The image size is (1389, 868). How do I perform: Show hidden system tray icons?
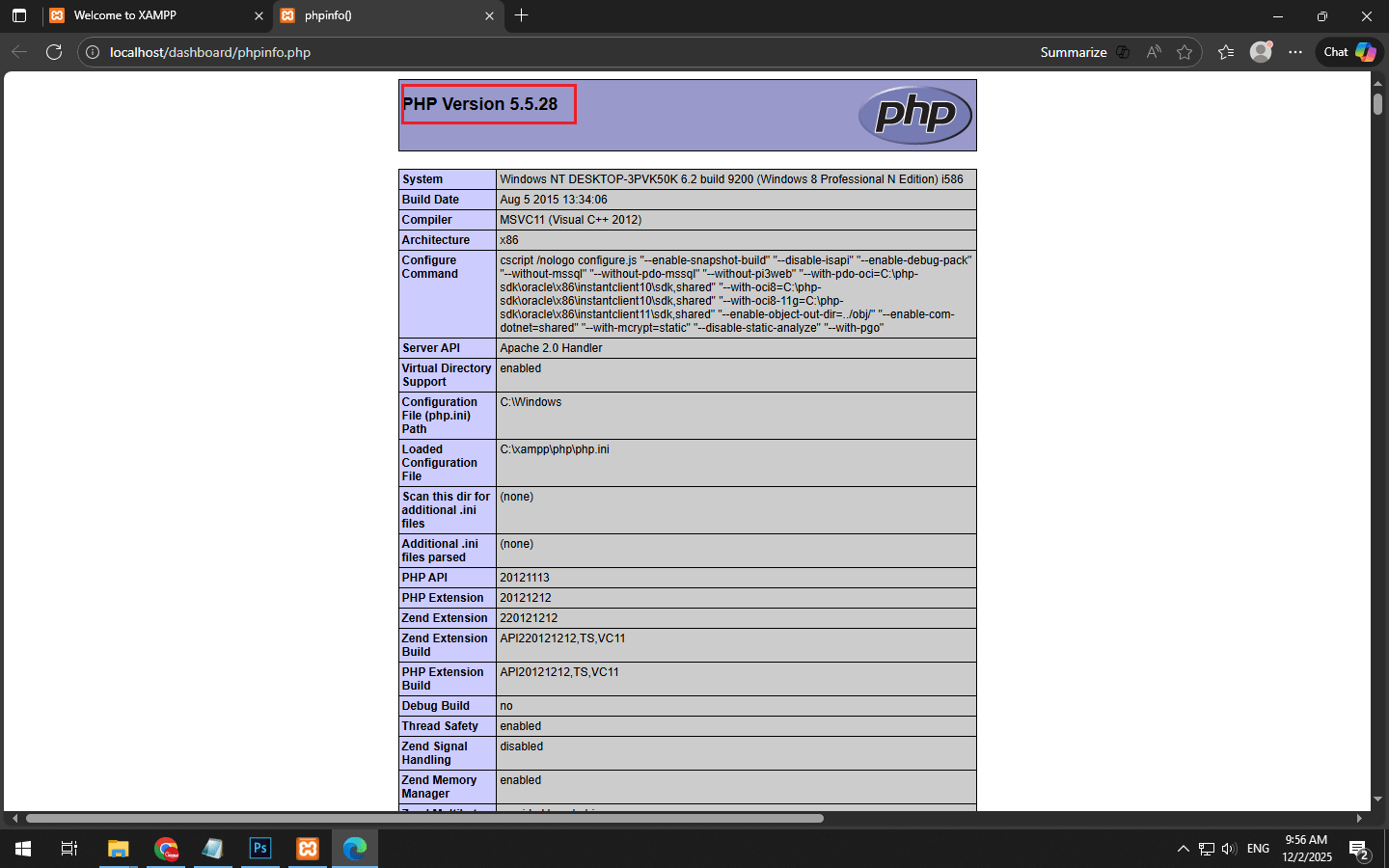click(x=1183, y=849)
